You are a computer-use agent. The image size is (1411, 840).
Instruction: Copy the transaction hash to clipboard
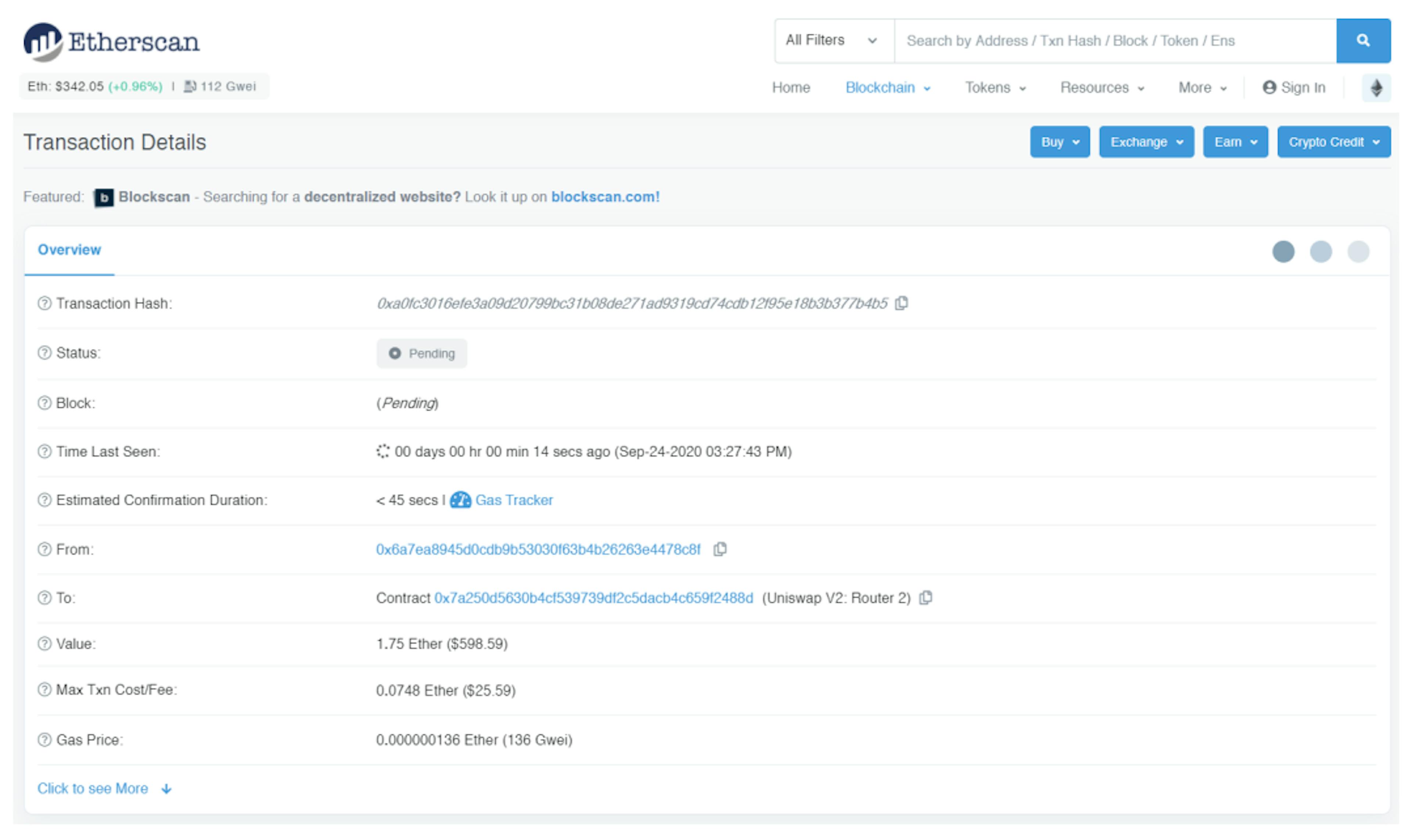pos(901,303)
